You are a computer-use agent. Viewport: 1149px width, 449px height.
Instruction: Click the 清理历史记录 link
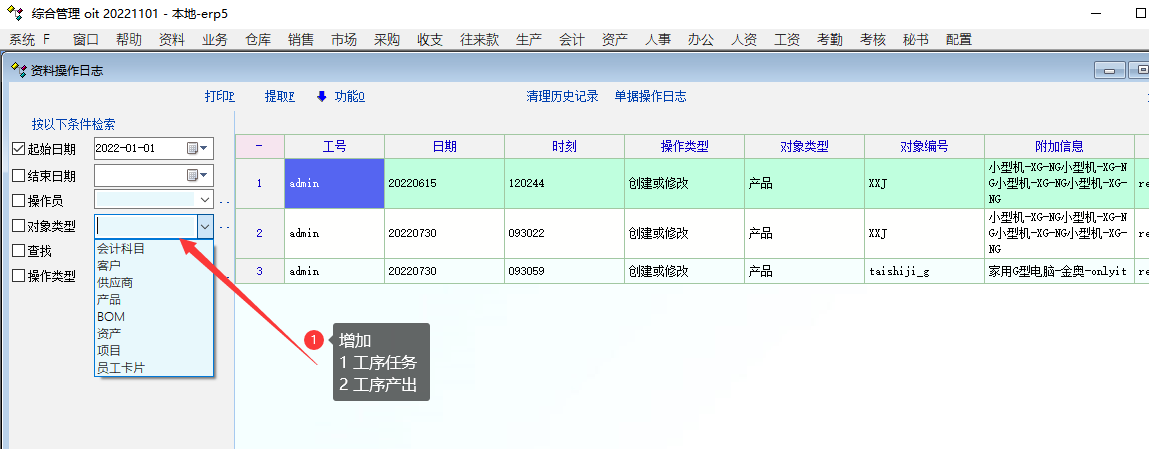[562, 97]
